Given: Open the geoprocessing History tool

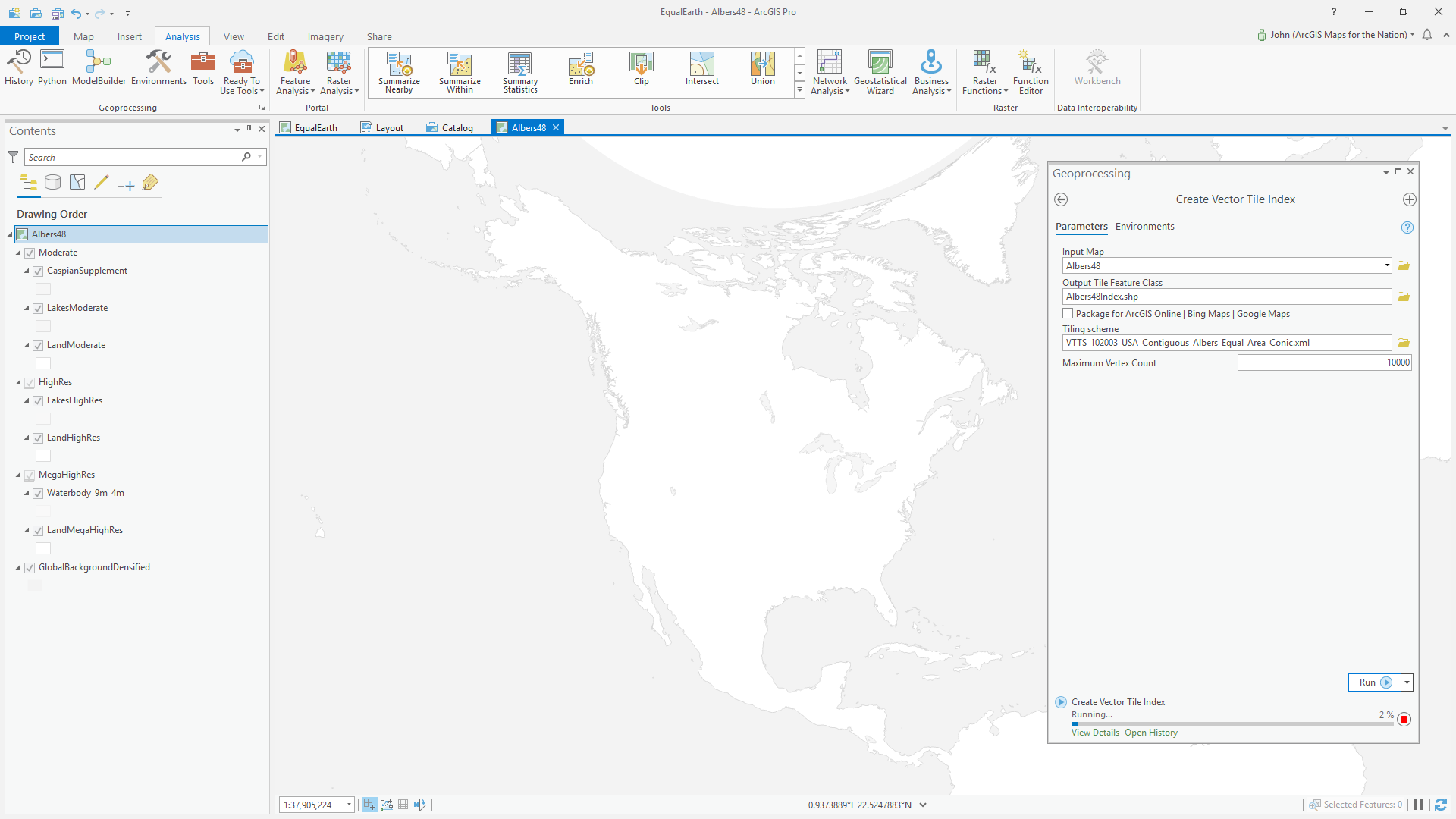Looking at the screenshot, I should pyautogui.click(x=19, y=68).
